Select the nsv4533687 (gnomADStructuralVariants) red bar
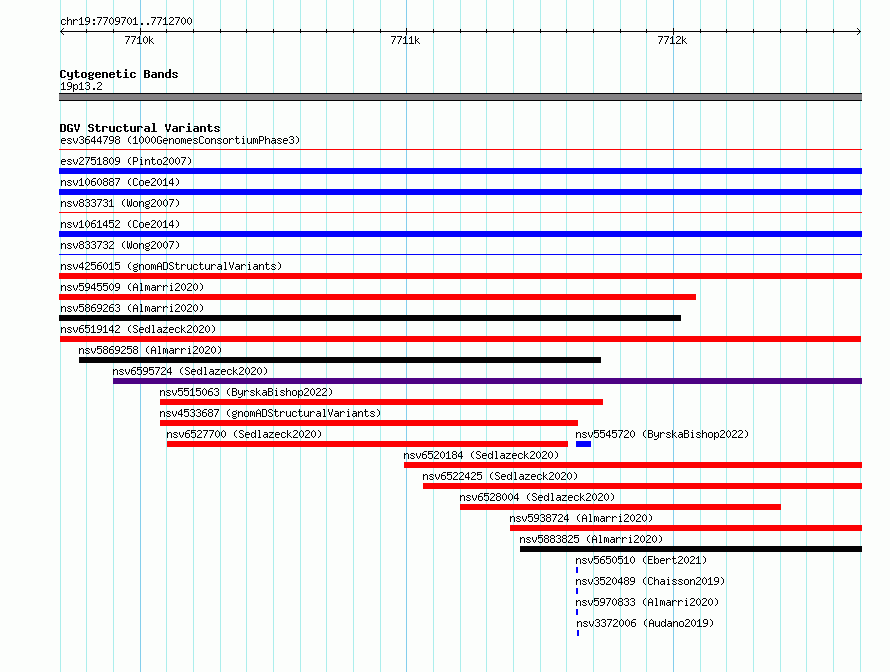The width and height of the screenshot is (890, 672). pyautogui.click(x=369, y=423)
